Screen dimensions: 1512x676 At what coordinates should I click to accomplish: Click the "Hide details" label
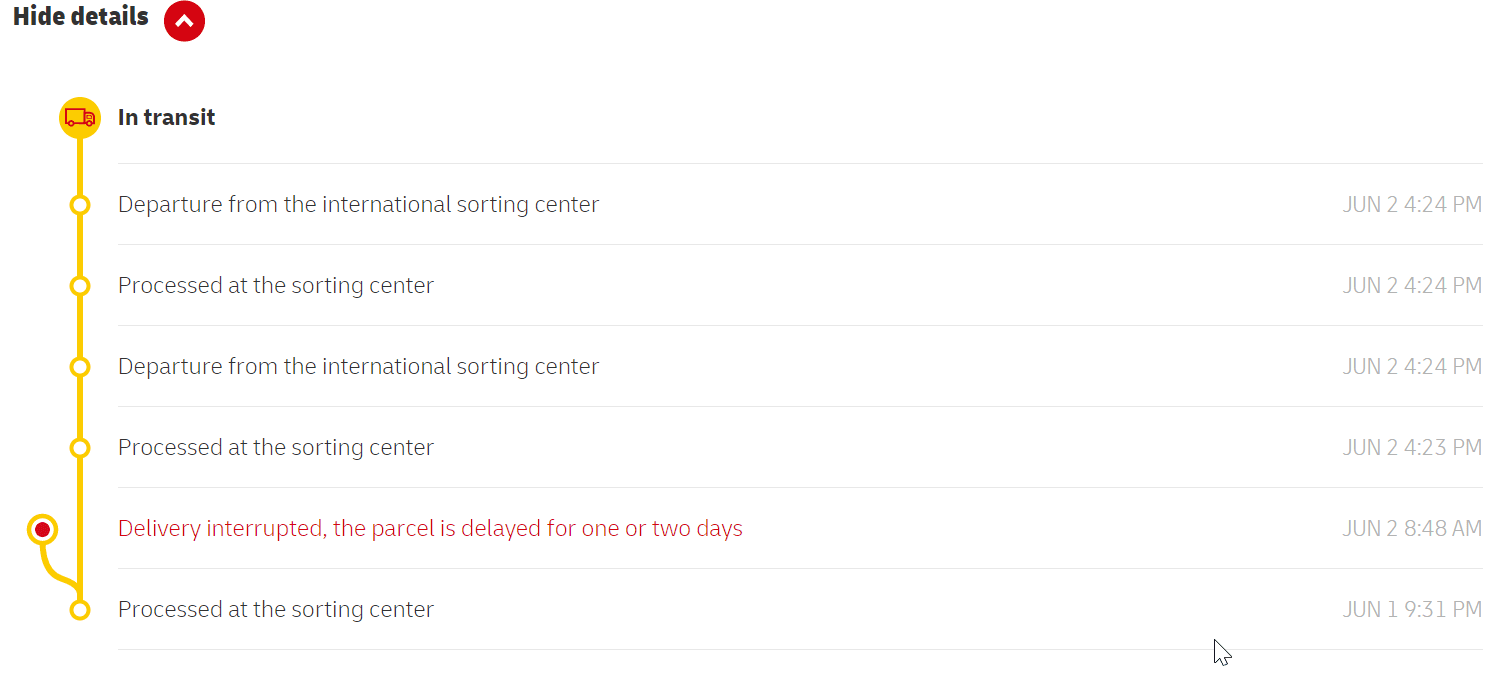[x=80, y=17]
